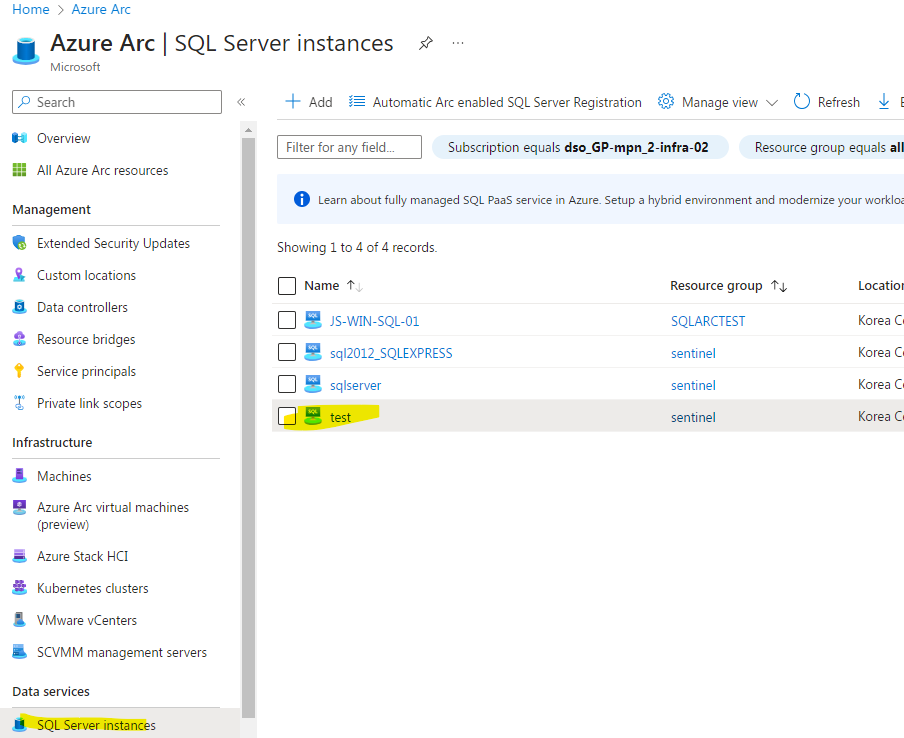Viewport: 904px width, 738px height.
Task: Open the SQLARCTEST resource group link
Action: [707, 321]
